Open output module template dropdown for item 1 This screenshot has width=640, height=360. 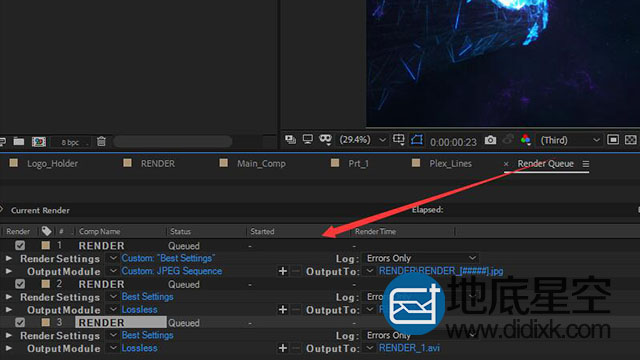(113, 271)
